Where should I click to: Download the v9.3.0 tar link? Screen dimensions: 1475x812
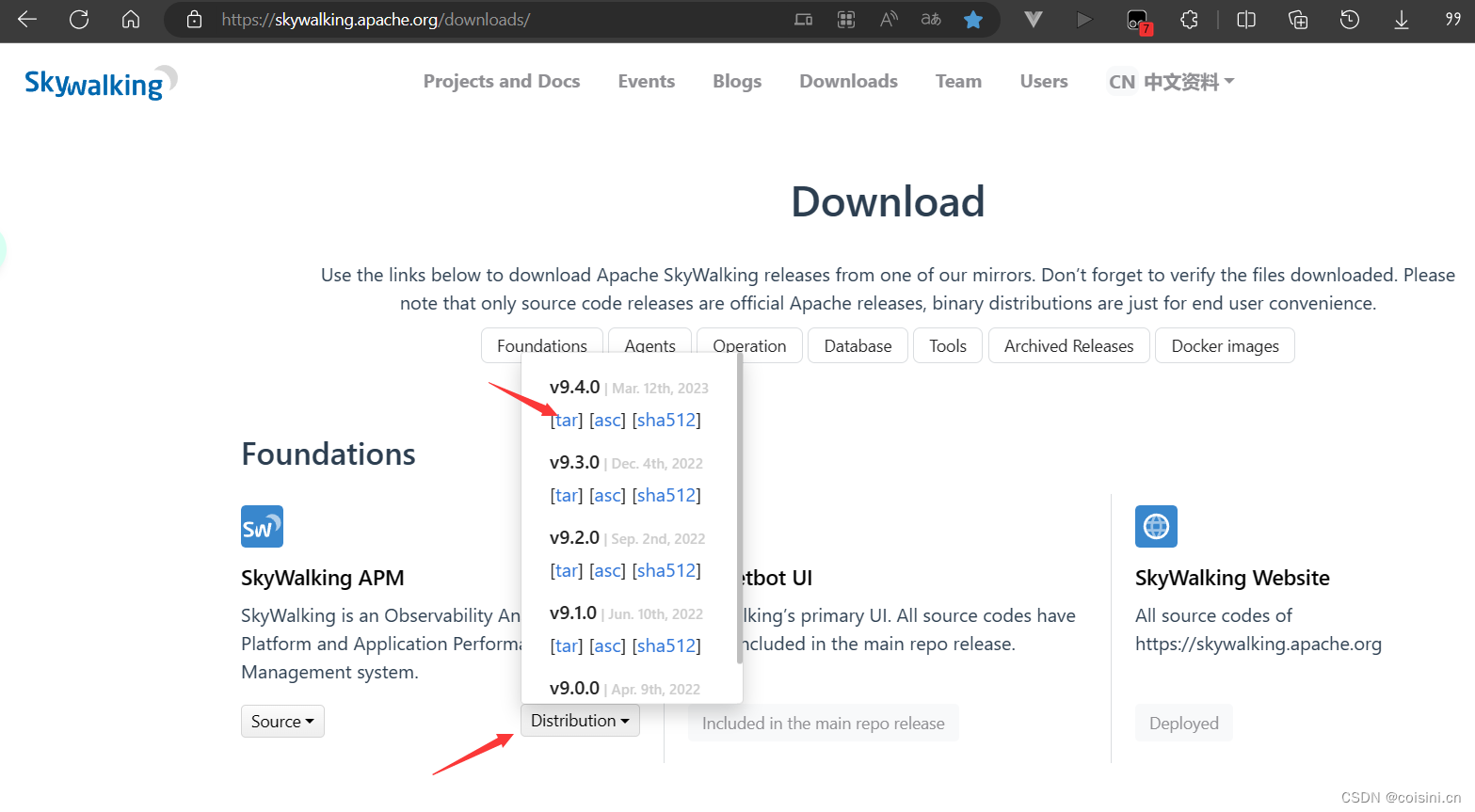tap(567, 495)
